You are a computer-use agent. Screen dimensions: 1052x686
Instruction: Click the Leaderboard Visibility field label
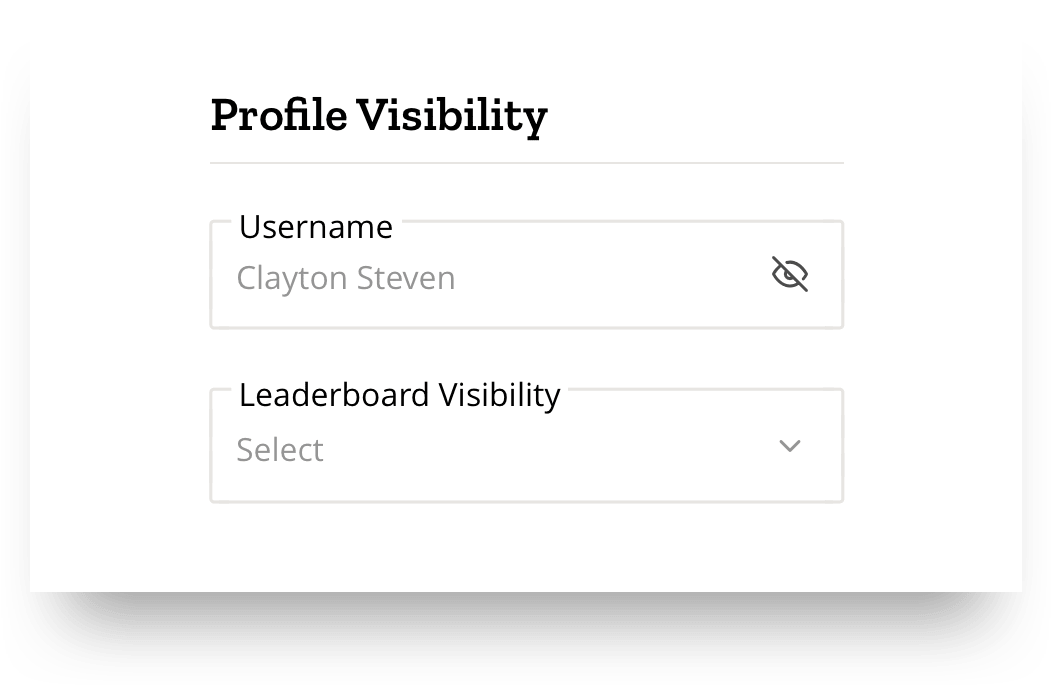click(399, 395)
